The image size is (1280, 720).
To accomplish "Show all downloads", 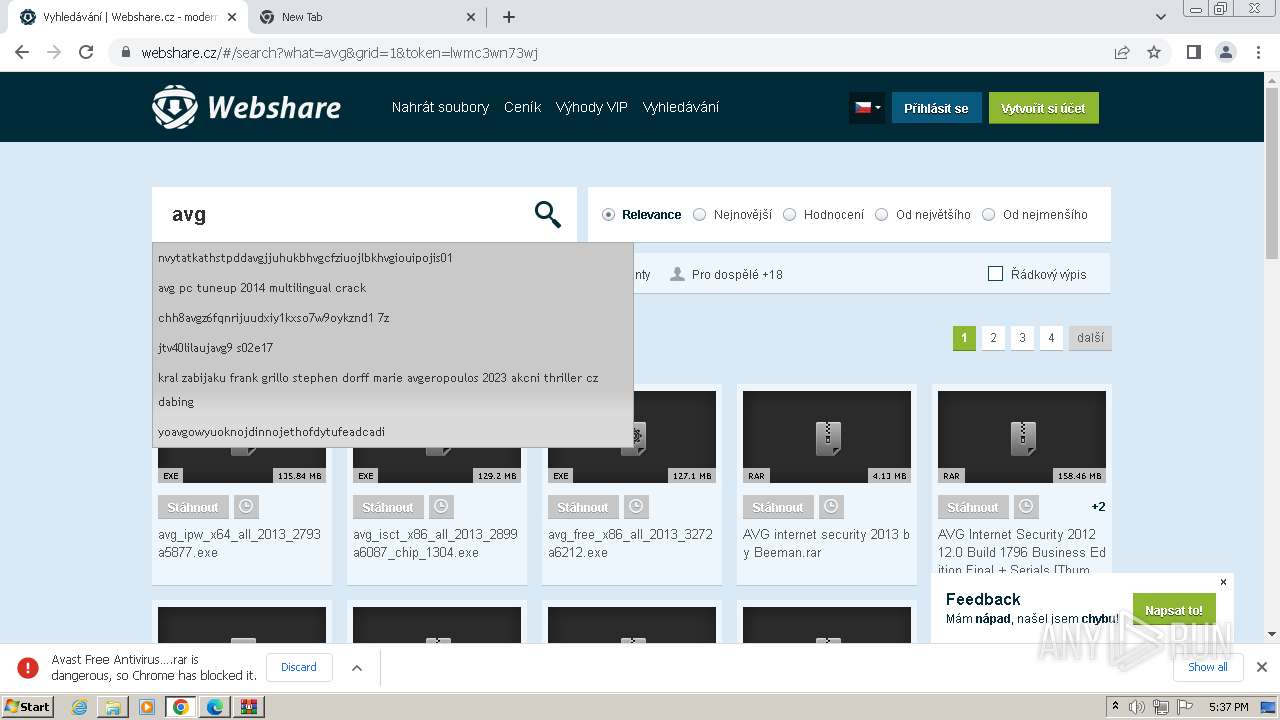I will coord(1208,667).
